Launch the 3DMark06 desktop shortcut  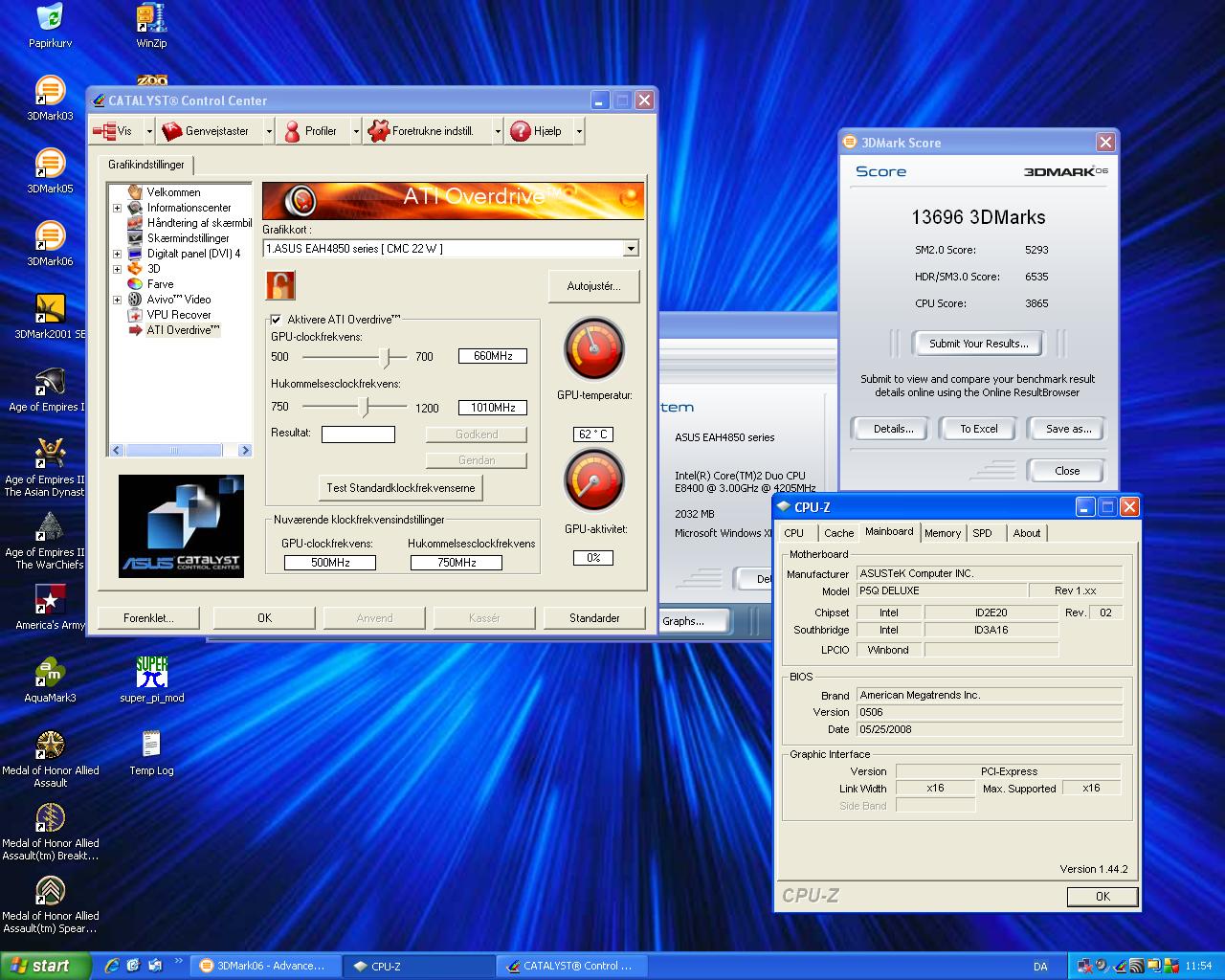50,244
